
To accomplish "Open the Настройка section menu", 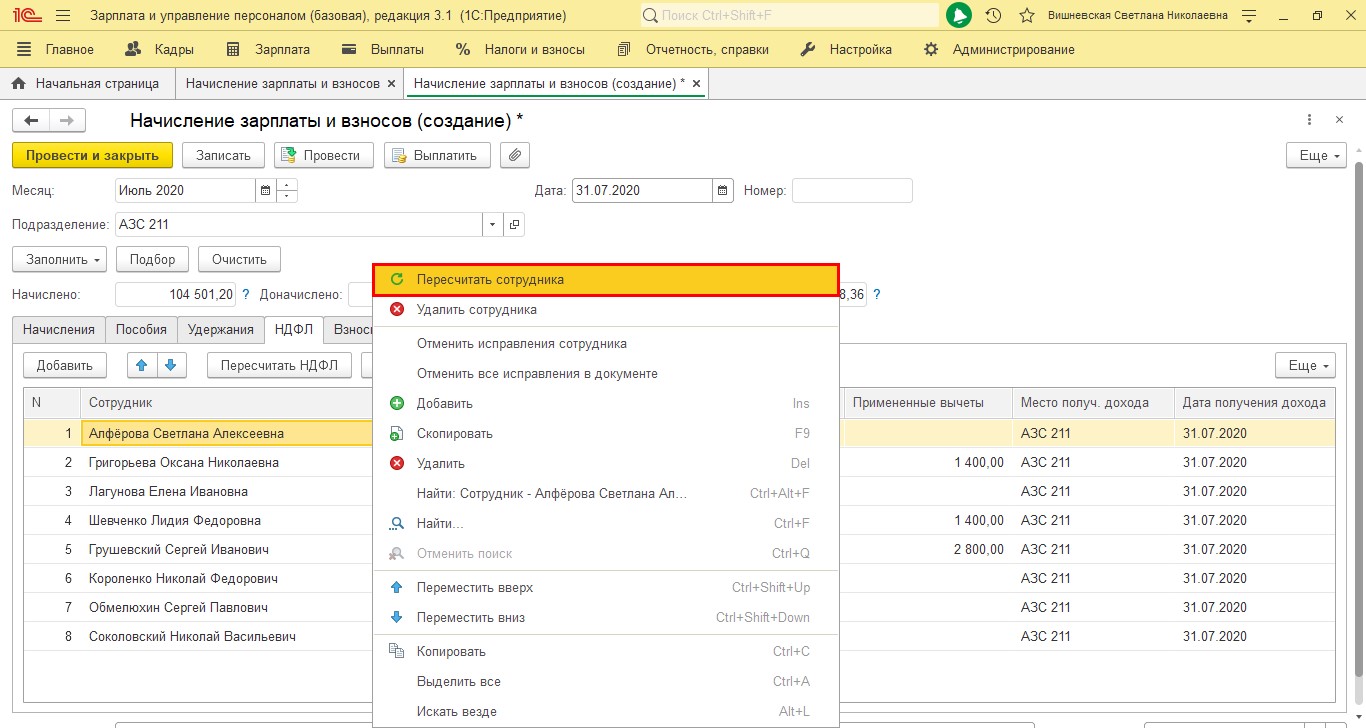I will (x=847, y=49).
